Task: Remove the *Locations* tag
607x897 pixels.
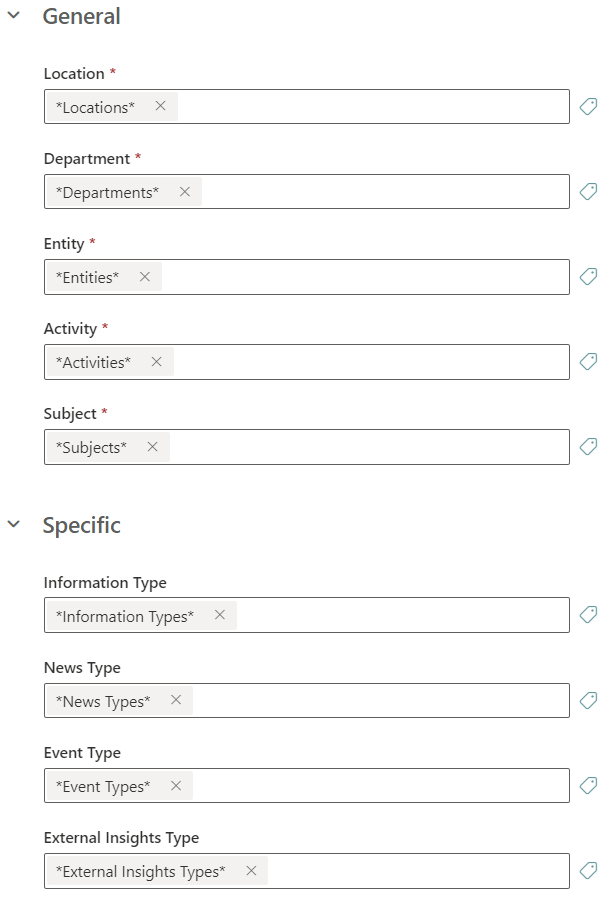Action: (161, 106)
